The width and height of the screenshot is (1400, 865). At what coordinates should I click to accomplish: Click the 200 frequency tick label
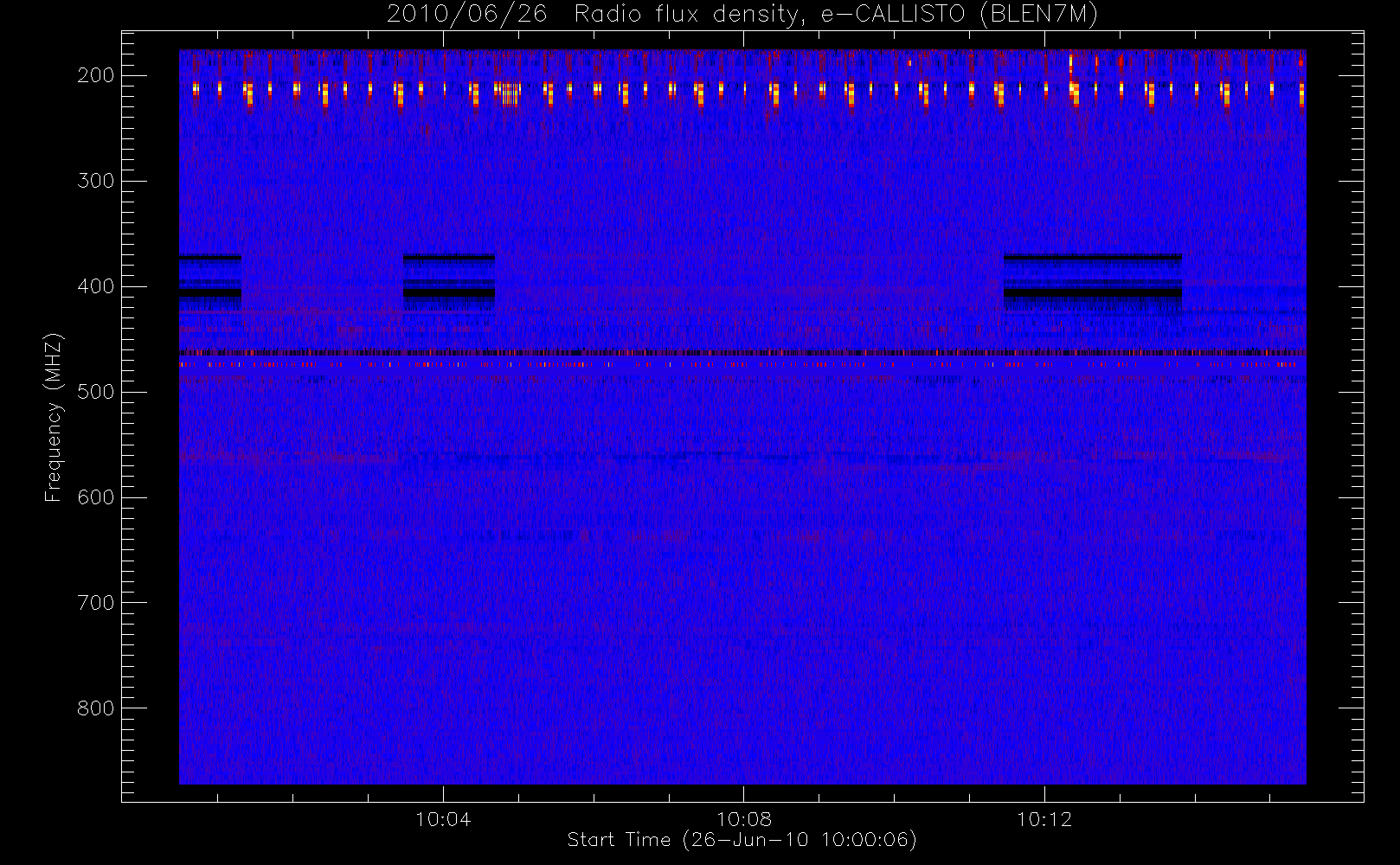96,75
